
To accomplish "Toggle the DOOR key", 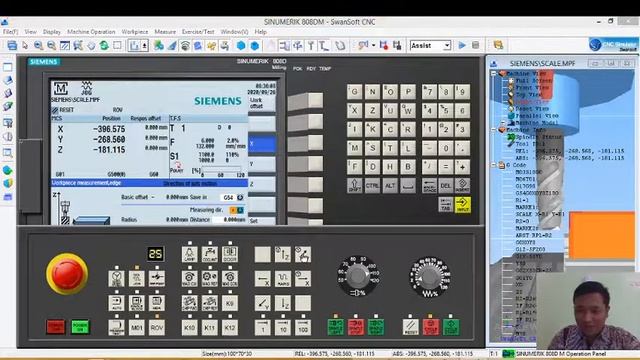I will (x=230, y=254).
